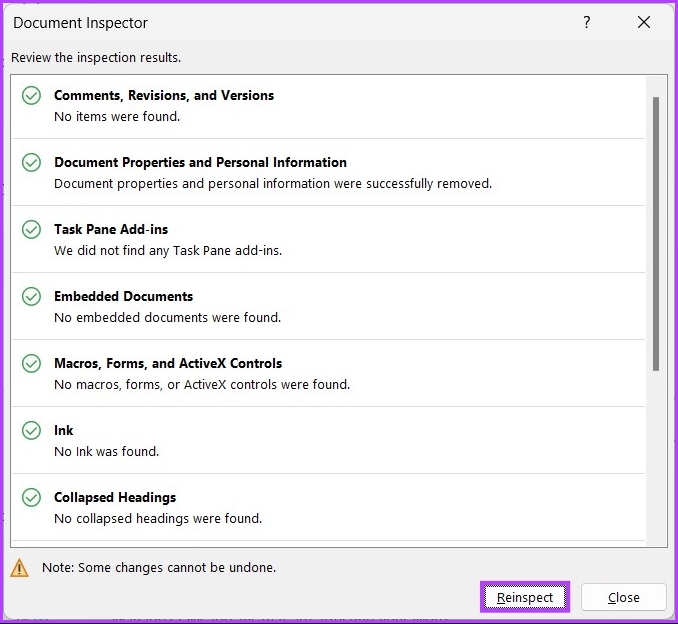Viewport: 678px width, 624px height.
Task: Click the Embedded Documents heading
Action: pos(123,296)
